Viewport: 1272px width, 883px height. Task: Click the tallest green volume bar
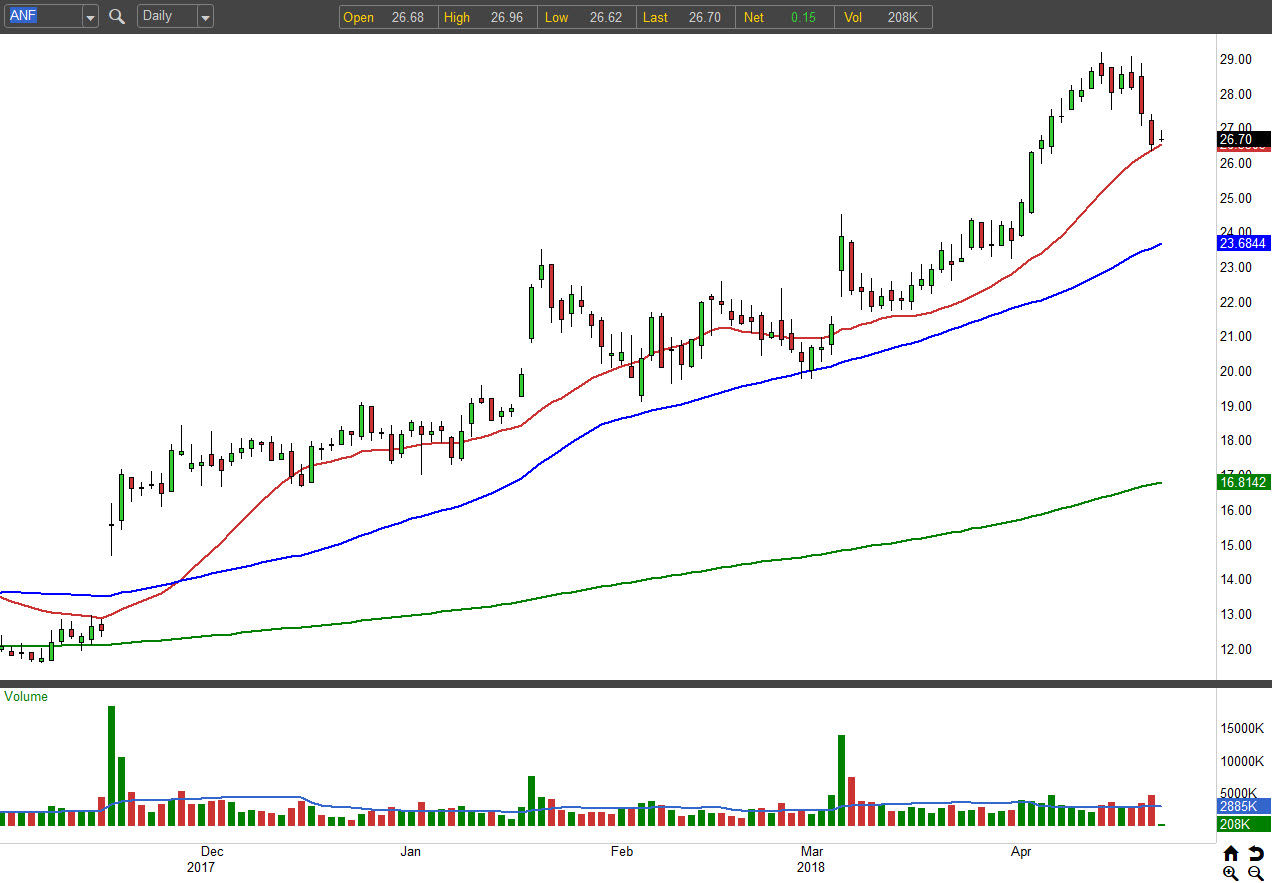pos(111,766)
